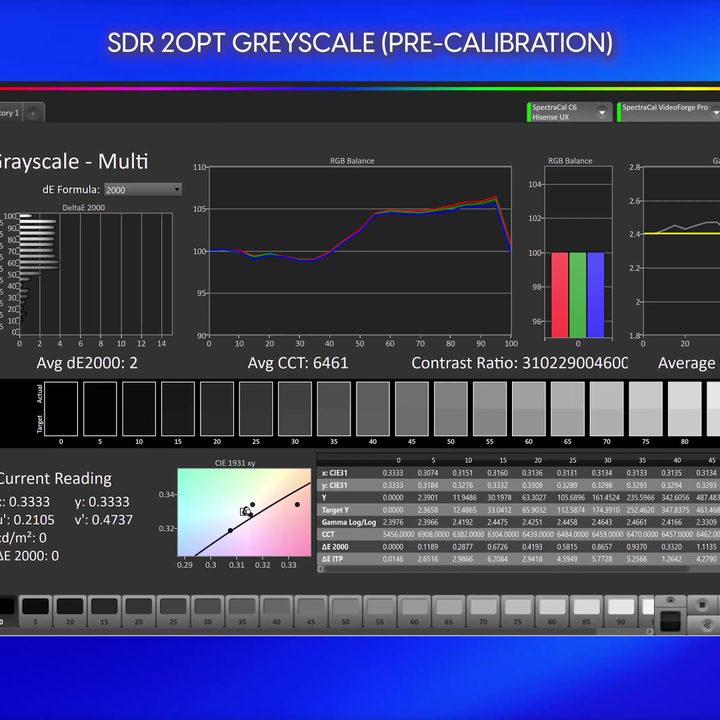Click the RGB Balance line chart
The image size is (720, 720).
[360, 251]
